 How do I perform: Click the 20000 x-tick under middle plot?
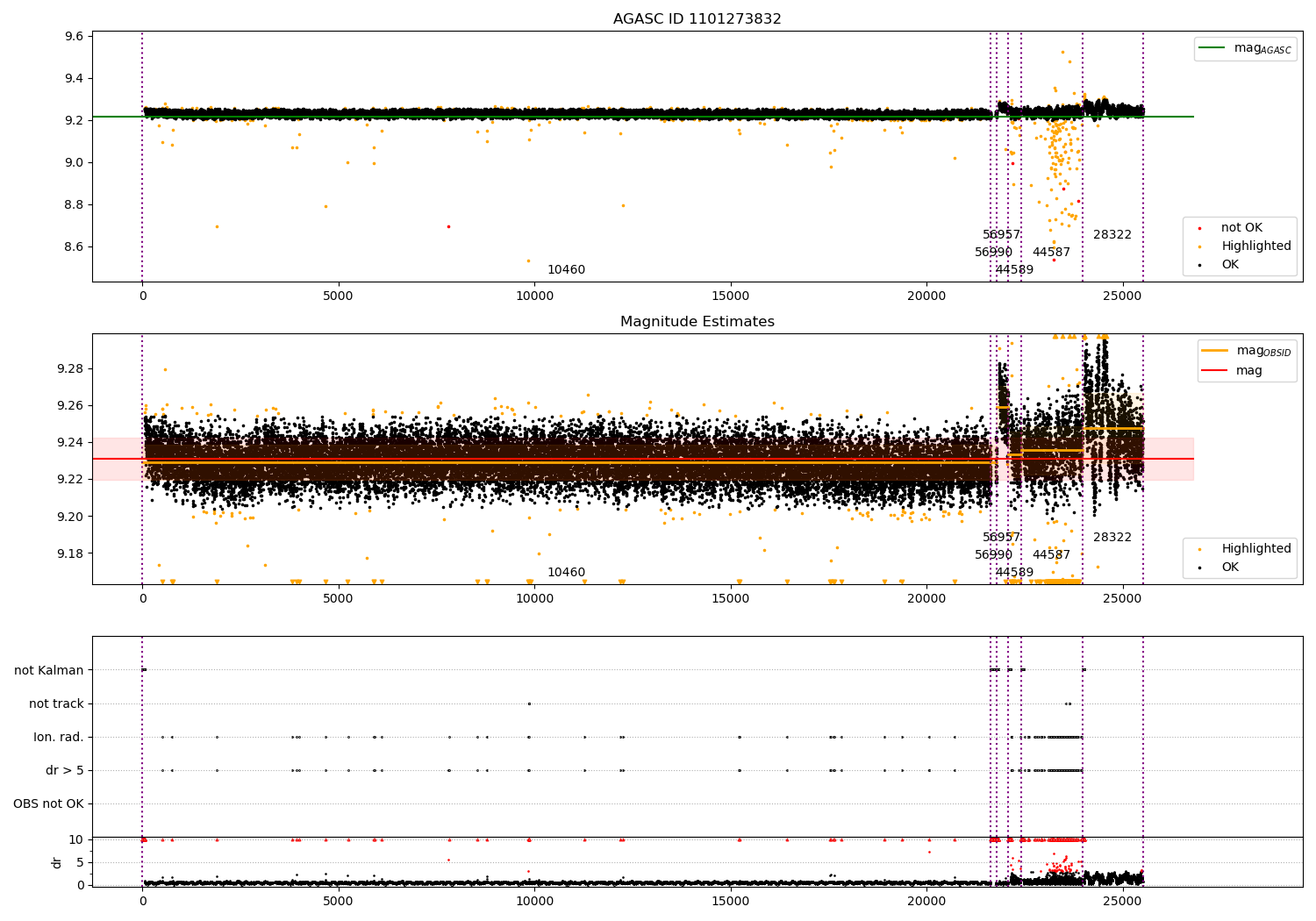(x=926, y=599)
